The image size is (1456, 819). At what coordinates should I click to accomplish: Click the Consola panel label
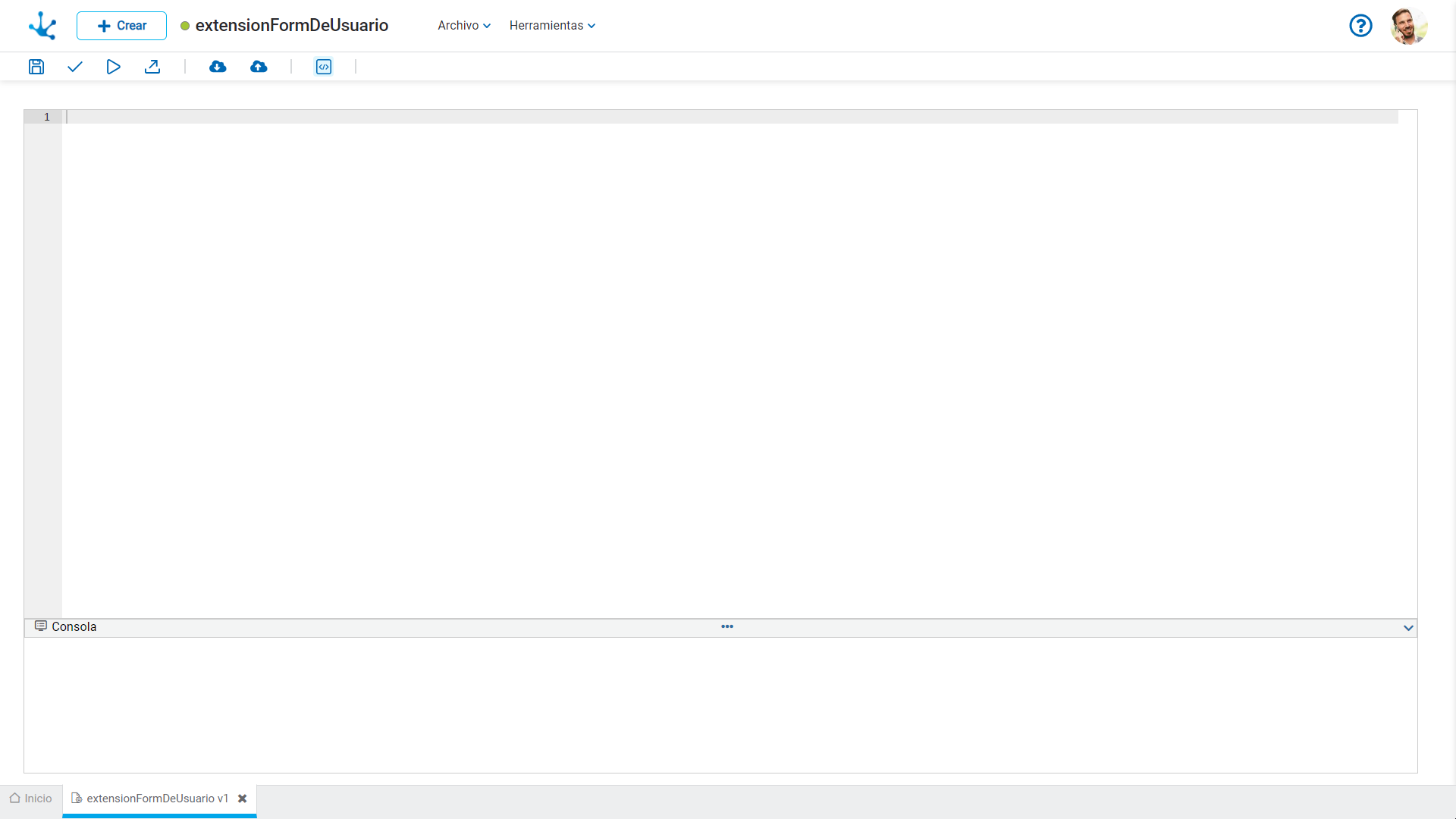74,626
